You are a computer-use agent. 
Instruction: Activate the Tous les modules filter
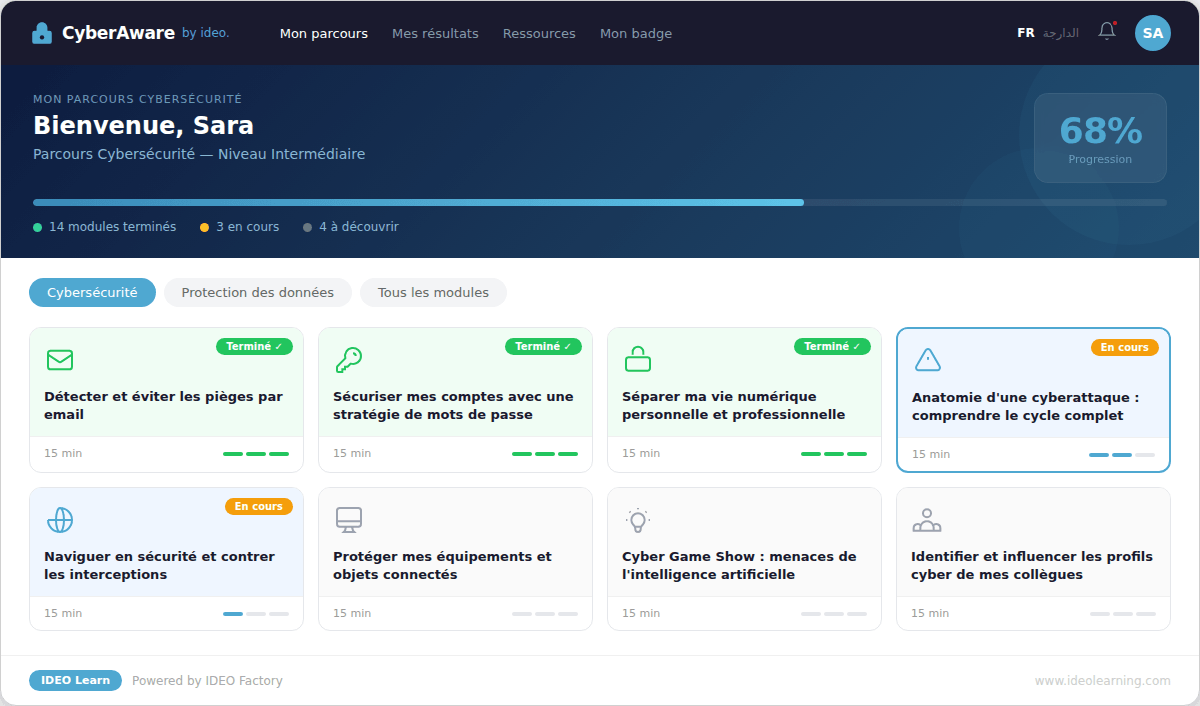tap(433, 292)
